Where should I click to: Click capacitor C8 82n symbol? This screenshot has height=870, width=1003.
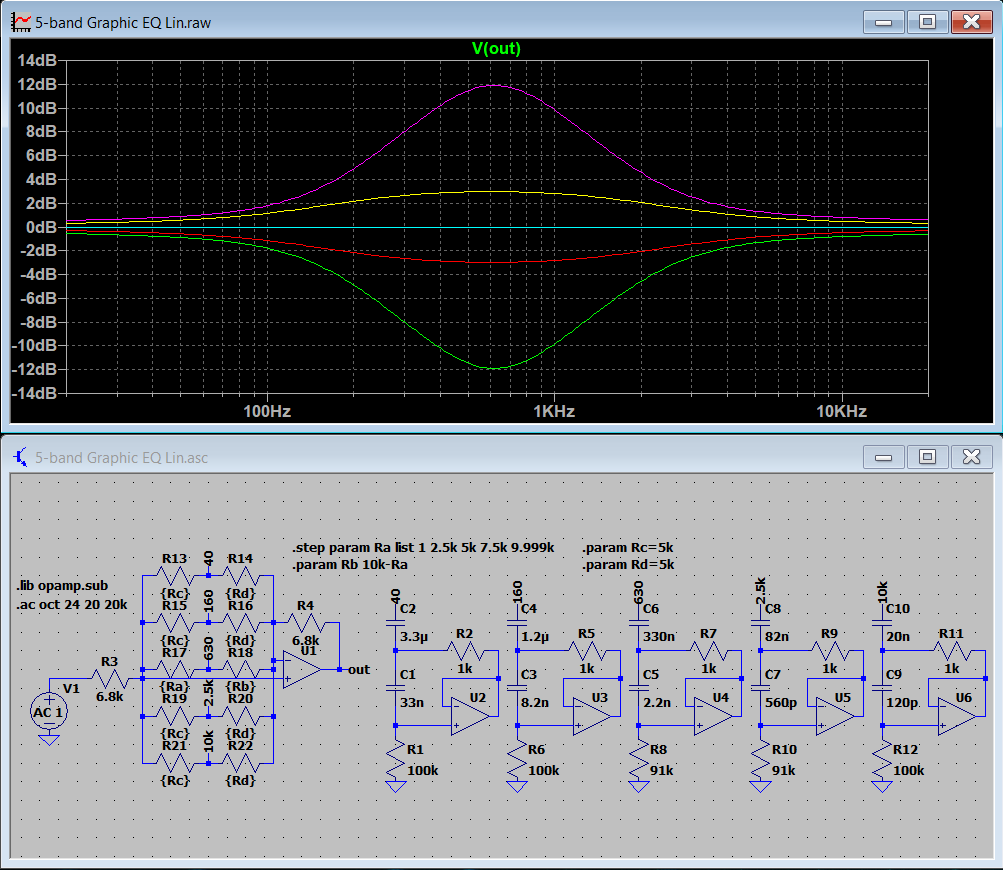760,622
